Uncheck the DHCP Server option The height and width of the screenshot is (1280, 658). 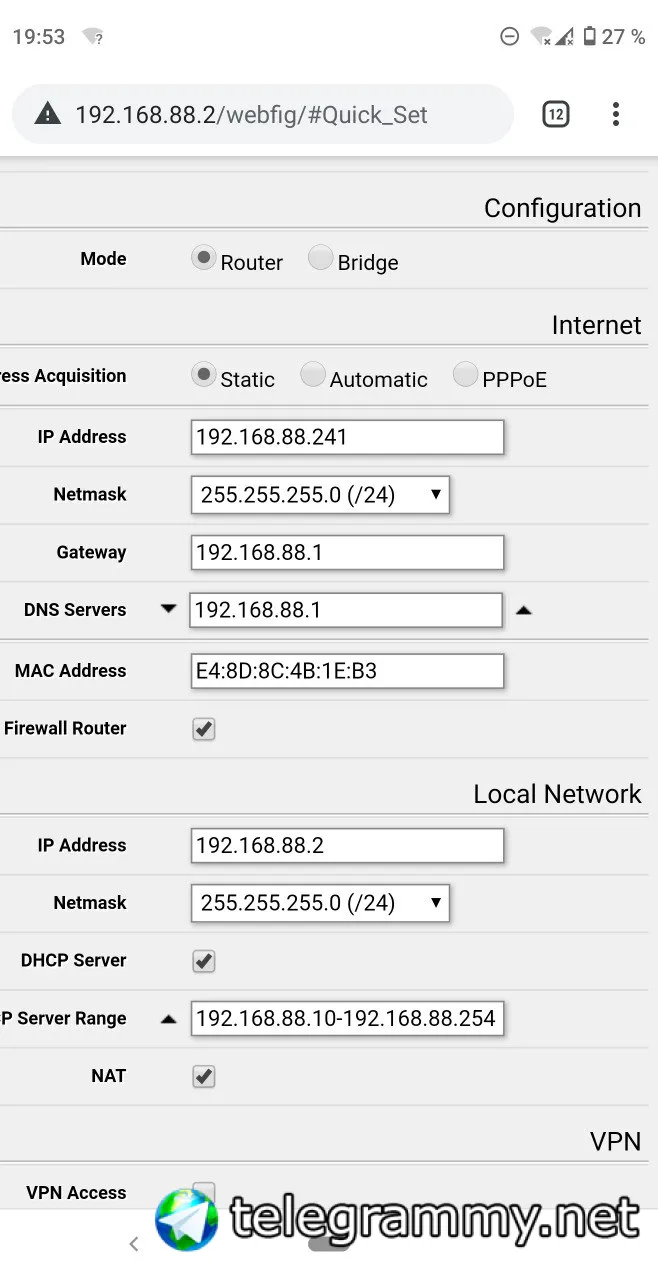(x=204, y=961)
